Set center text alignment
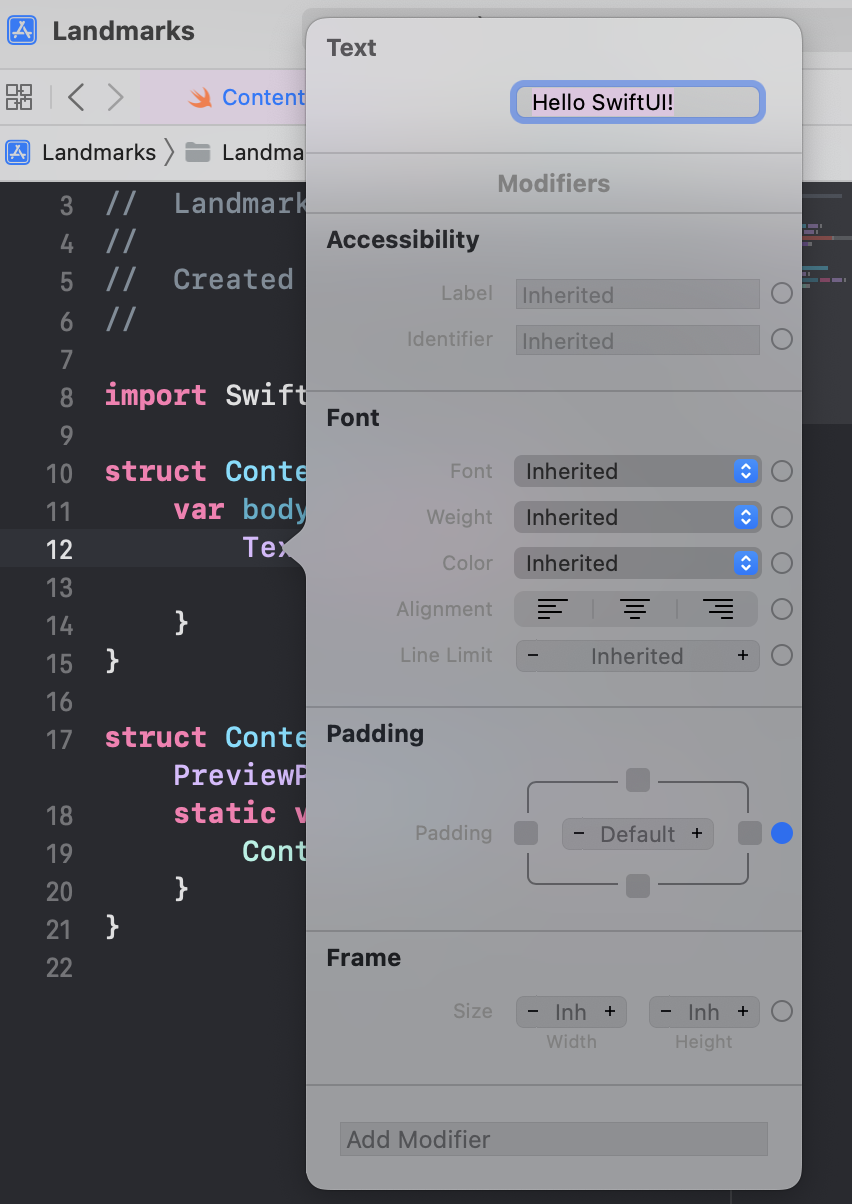Screen dimensions: 852x1204 (x=635, y=609)
